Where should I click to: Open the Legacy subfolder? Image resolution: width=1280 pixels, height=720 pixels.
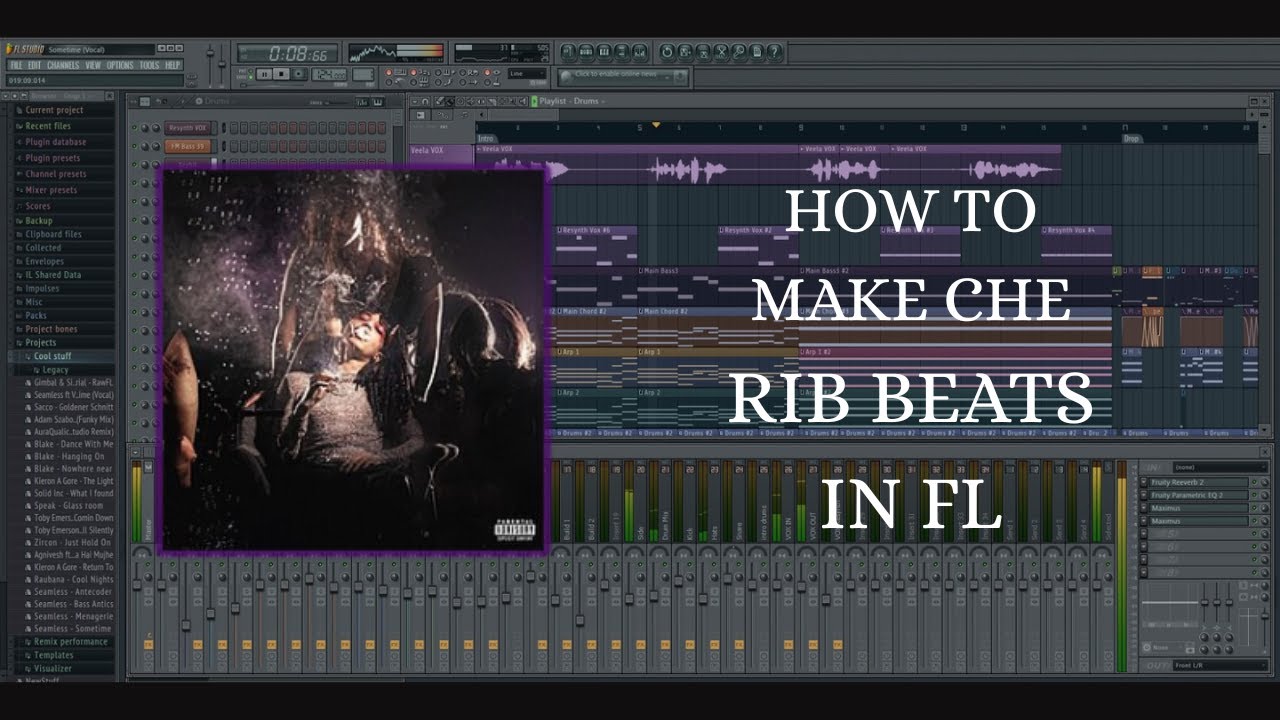(x=55, y=370)
